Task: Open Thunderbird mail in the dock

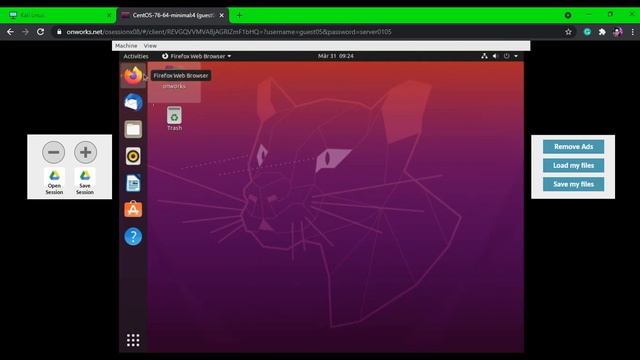Action: click(133, 102)
